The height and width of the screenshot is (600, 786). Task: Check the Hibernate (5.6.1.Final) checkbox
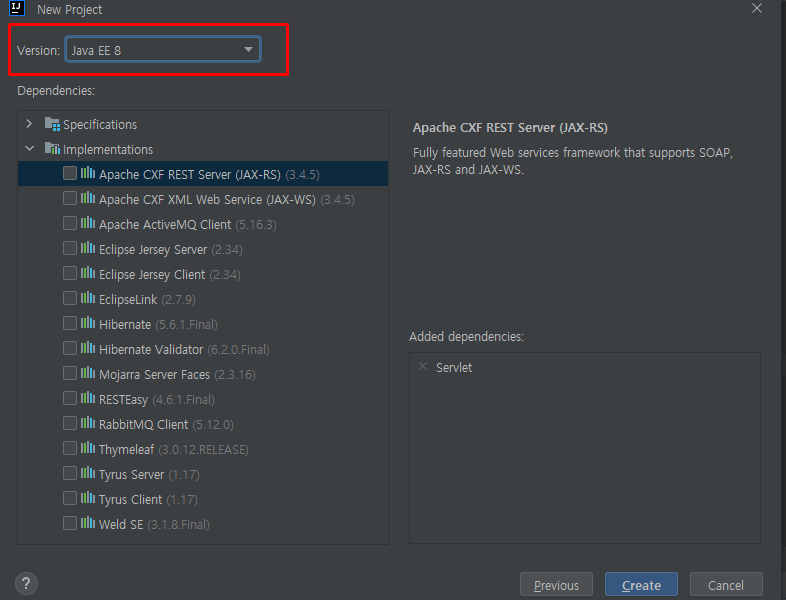click(x=70, y=323)
